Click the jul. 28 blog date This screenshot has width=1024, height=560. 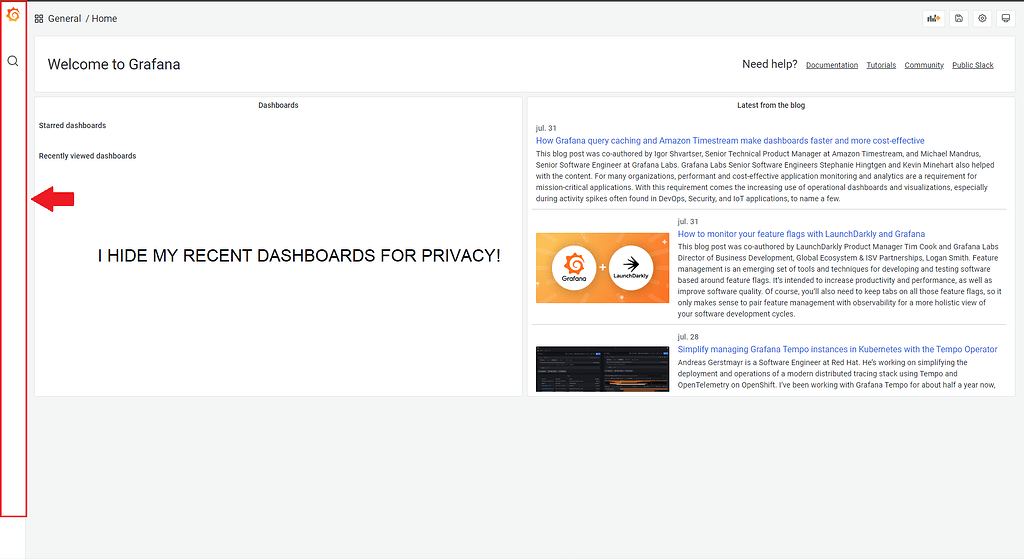pyautogui.click(x=688, y=337)
